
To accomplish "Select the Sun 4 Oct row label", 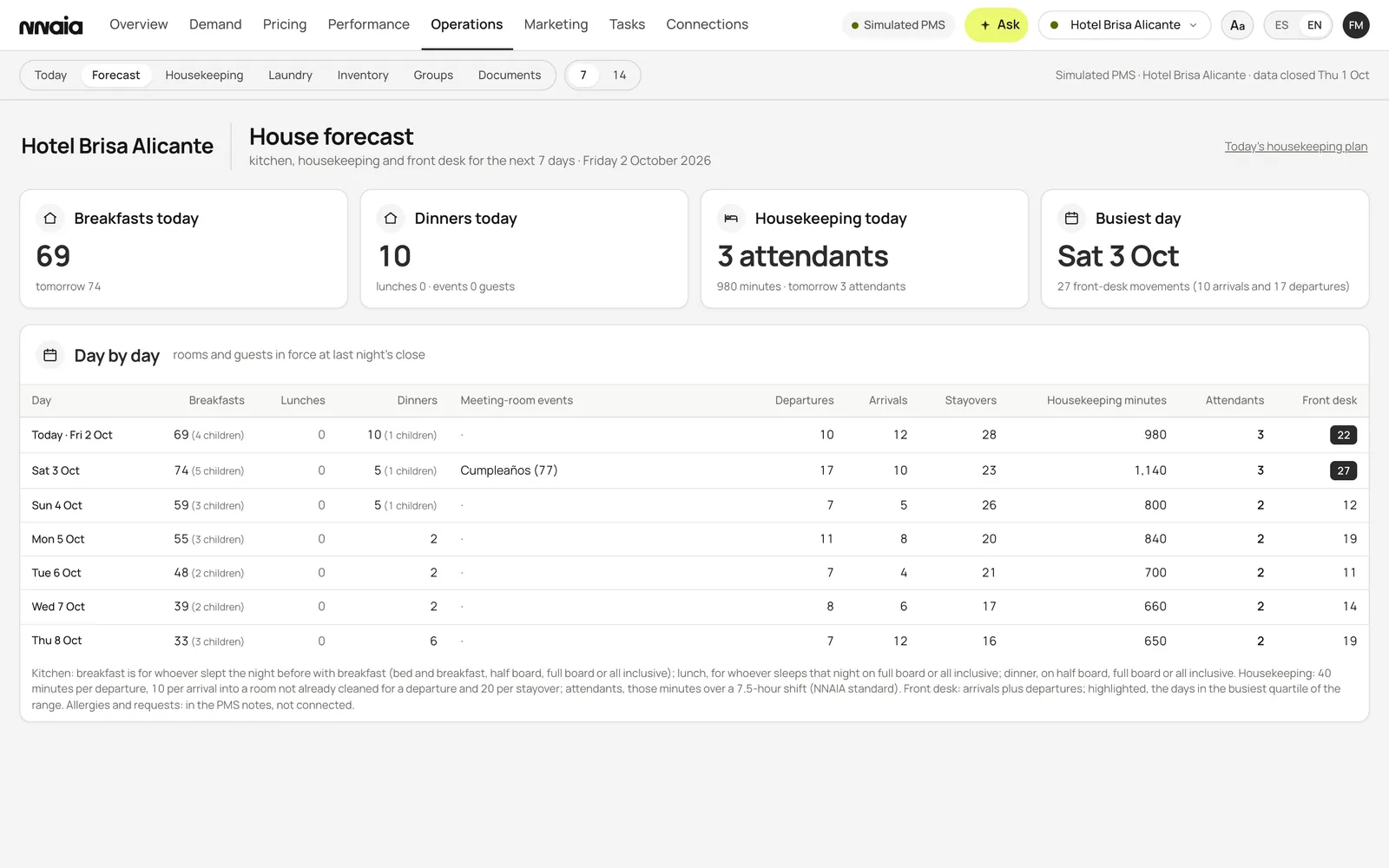I will [57, 505].
